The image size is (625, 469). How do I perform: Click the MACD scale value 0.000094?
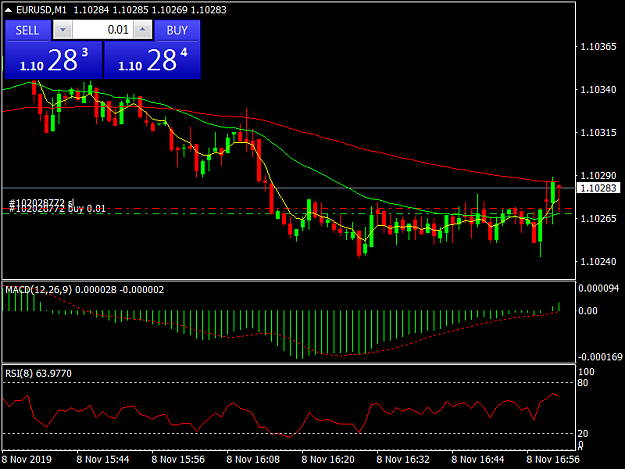point(599,288)
